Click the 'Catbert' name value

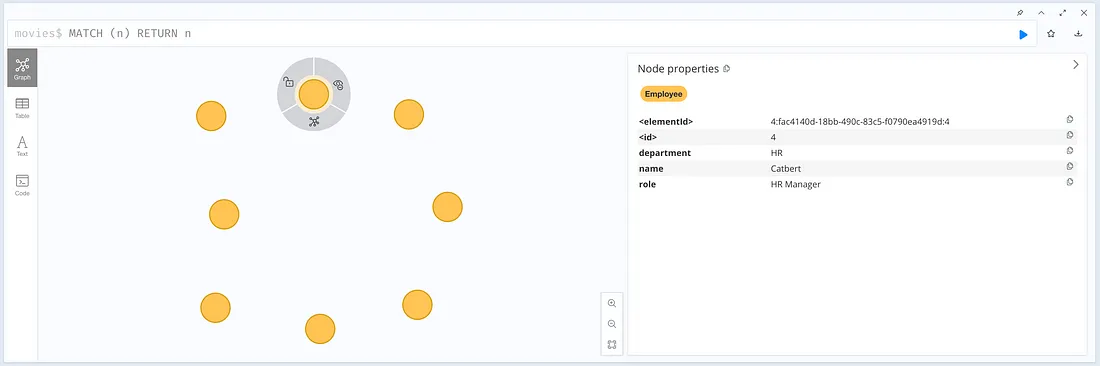click(x=786, y=169)
